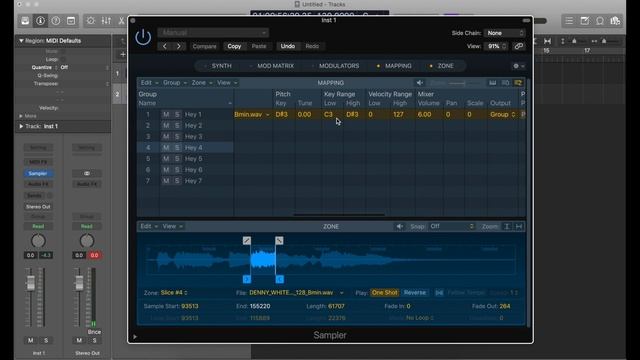This screenshot has height=360, width=640.
Task: Enable One Shot play mode
Action: tap(384, 293)
